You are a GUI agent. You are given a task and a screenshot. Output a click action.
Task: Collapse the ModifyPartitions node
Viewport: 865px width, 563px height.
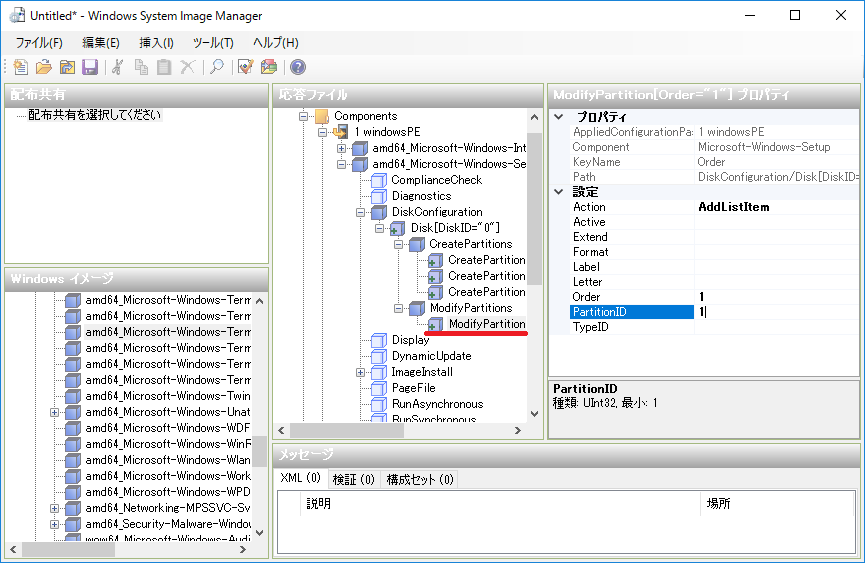click(398, 308)
